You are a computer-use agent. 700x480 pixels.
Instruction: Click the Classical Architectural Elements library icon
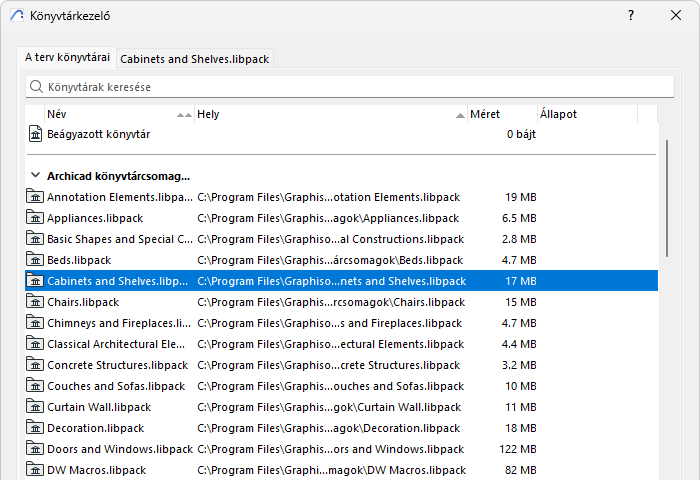tap(35, 343)
